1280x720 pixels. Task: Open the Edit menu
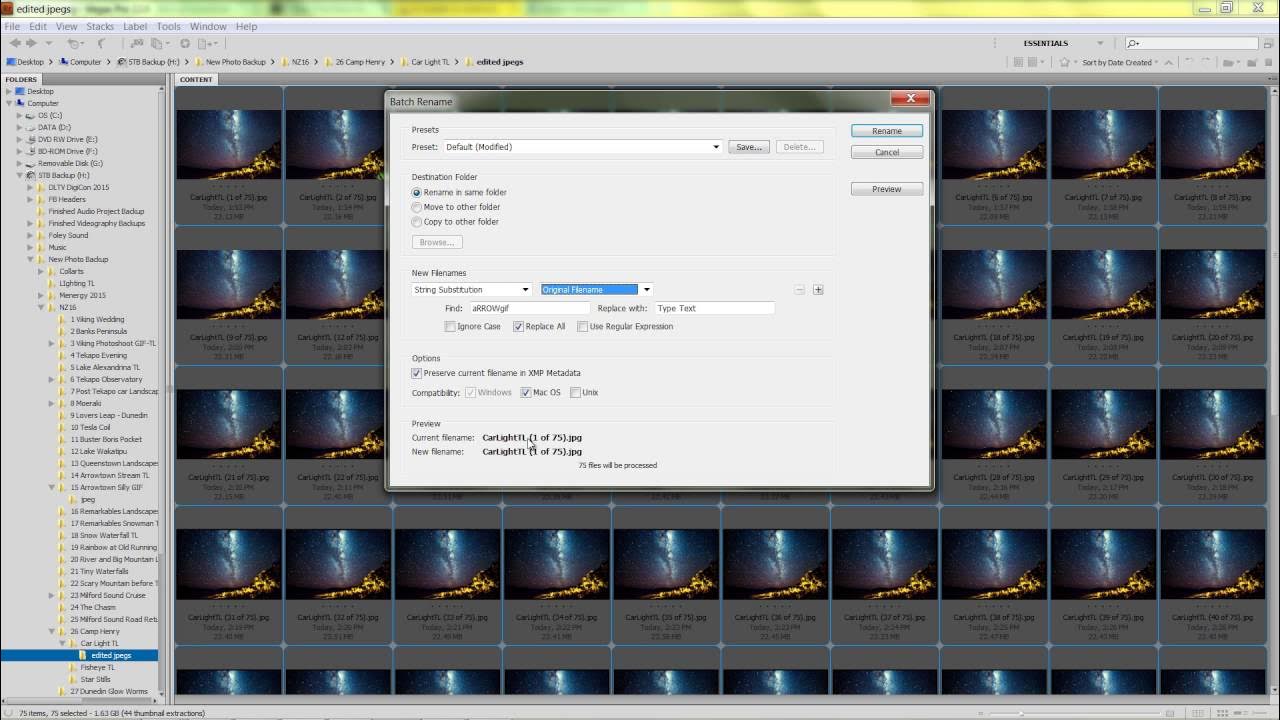[38, 26]
